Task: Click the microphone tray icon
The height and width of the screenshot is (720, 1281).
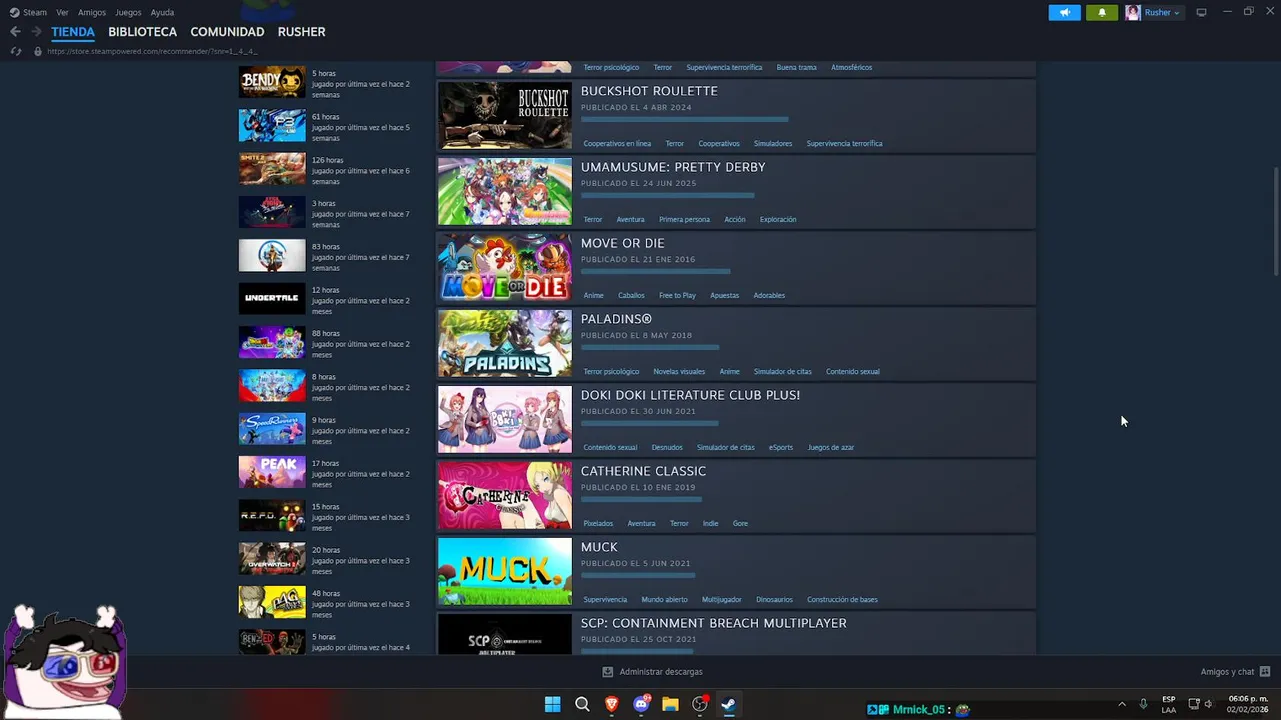Action: pyautogui.click(x=1143, y=704)
